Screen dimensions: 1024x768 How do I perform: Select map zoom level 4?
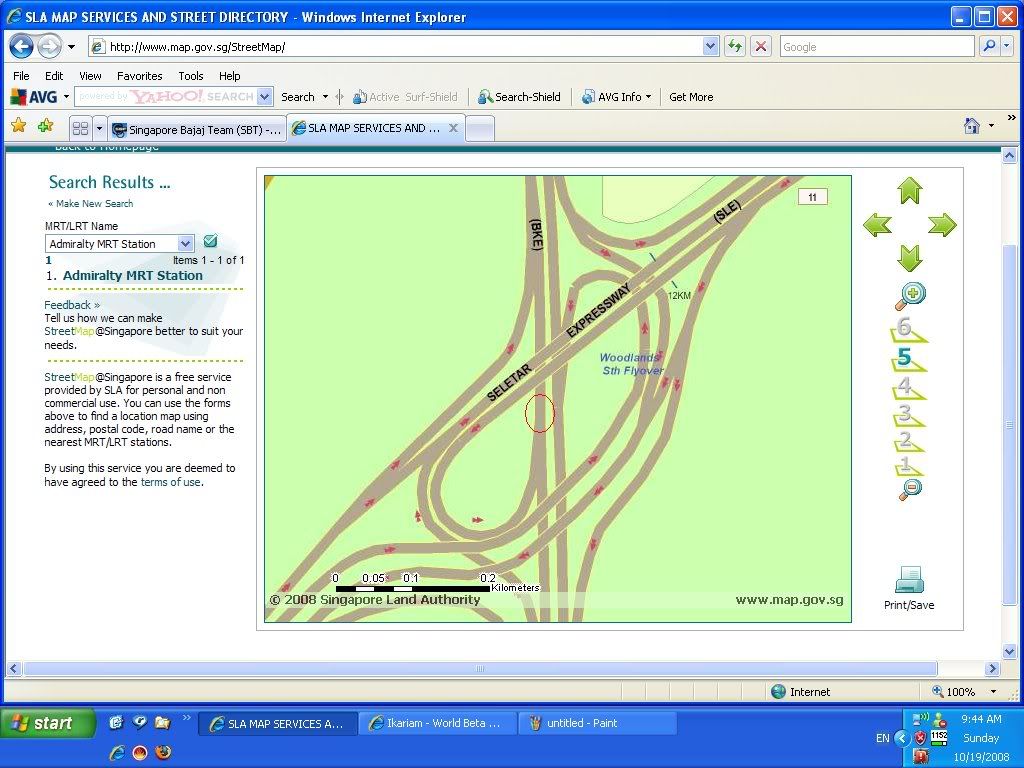907,387
